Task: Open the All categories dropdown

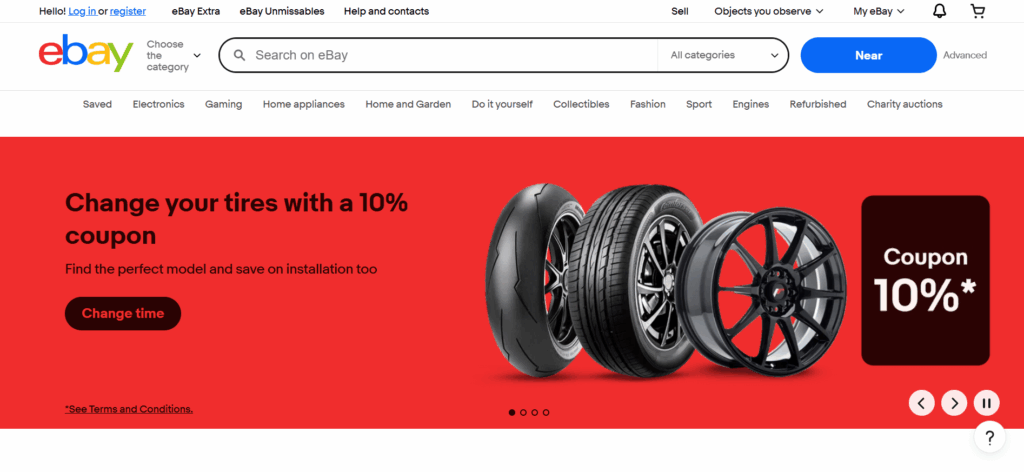Action: [x=724, y=55]
